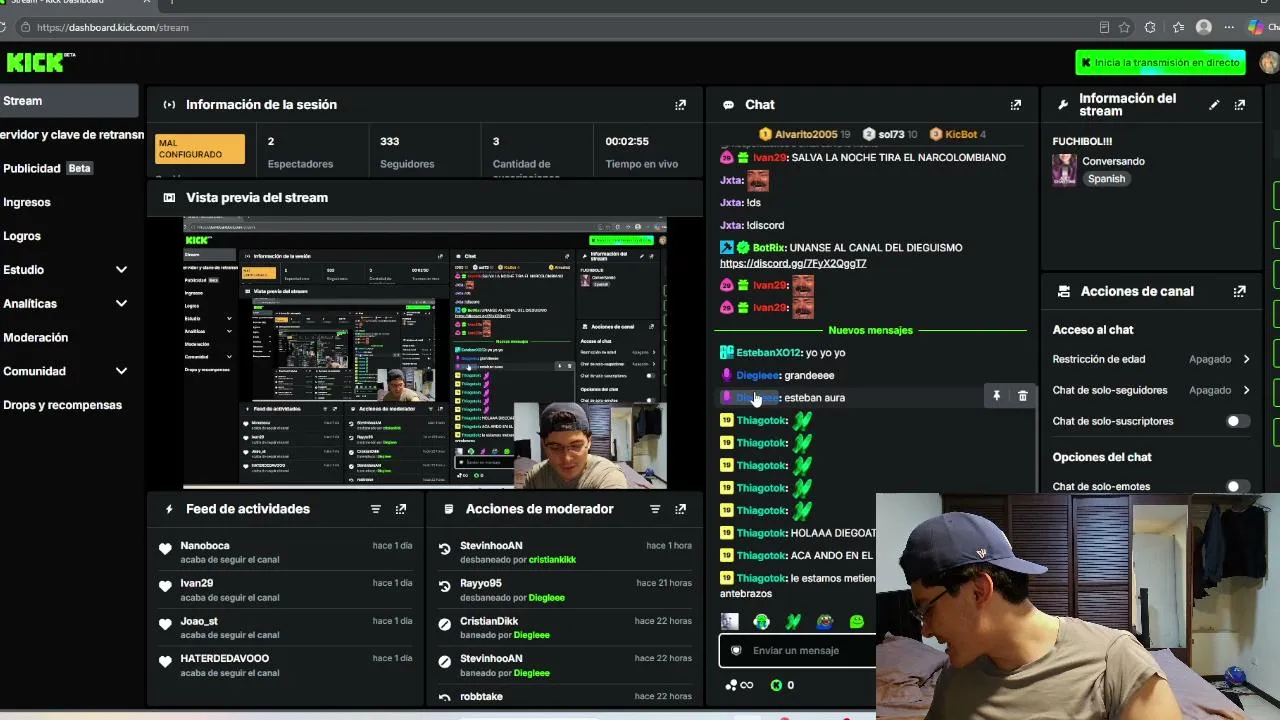Pop out the Acciones de canal panel

[x=1240, y=291]
